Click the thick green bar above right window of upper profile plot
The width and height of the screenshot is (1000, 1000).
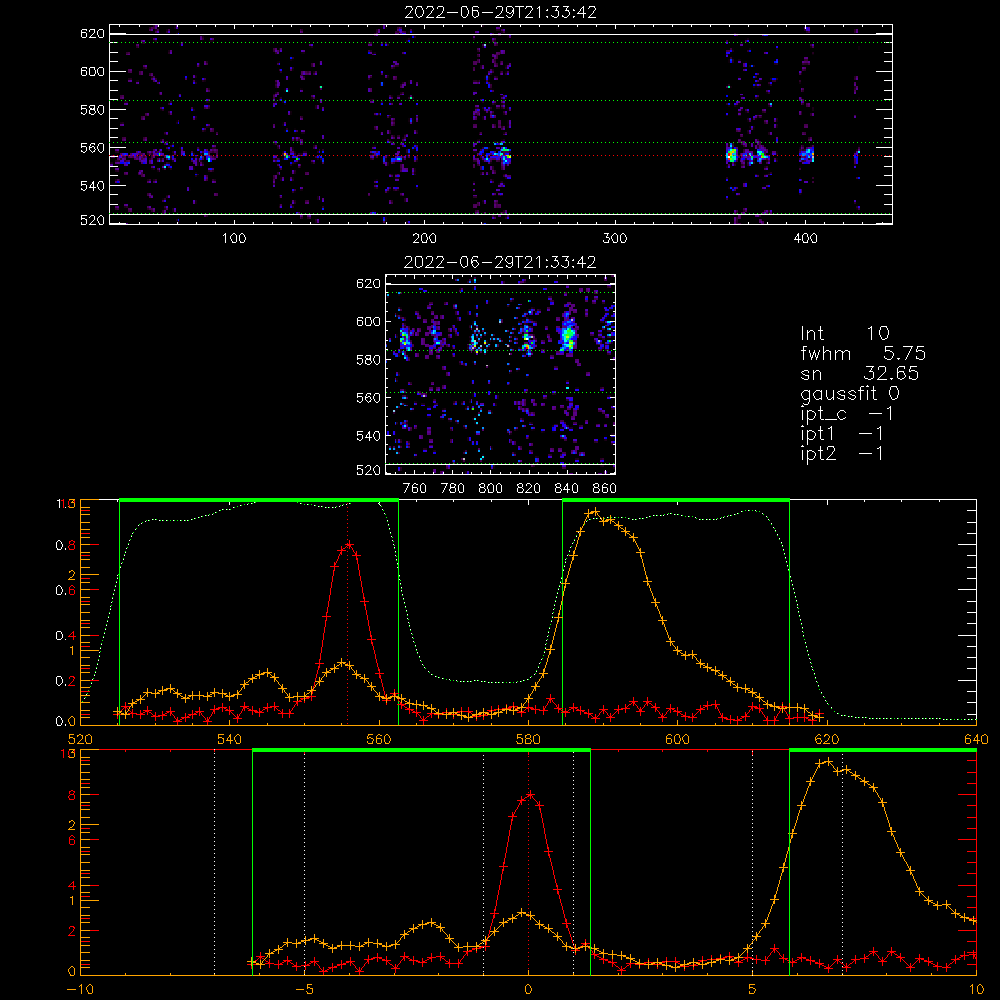(x=676, y=500)
